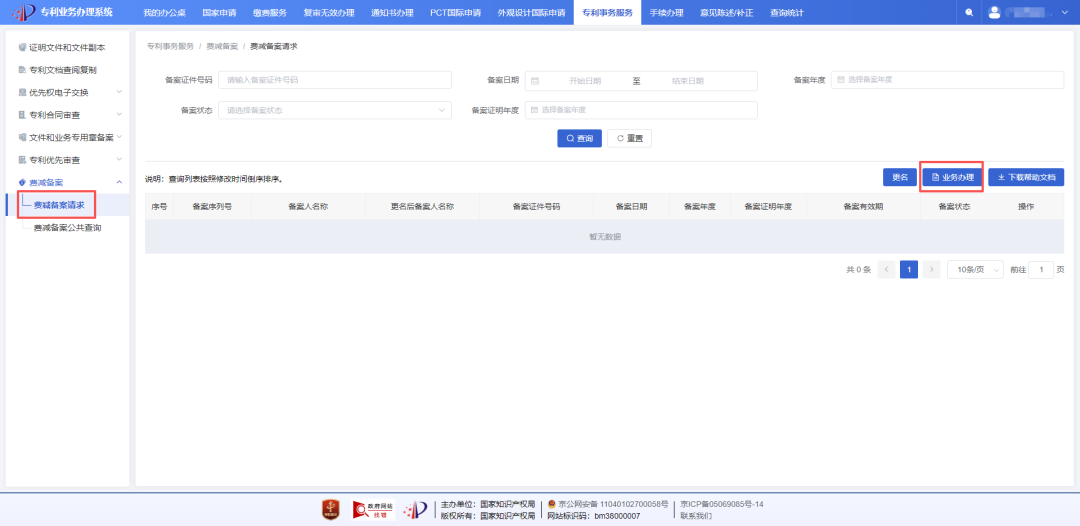
Task: Click the 党政机关 badge icon in footer
Action: click(331, 510)
